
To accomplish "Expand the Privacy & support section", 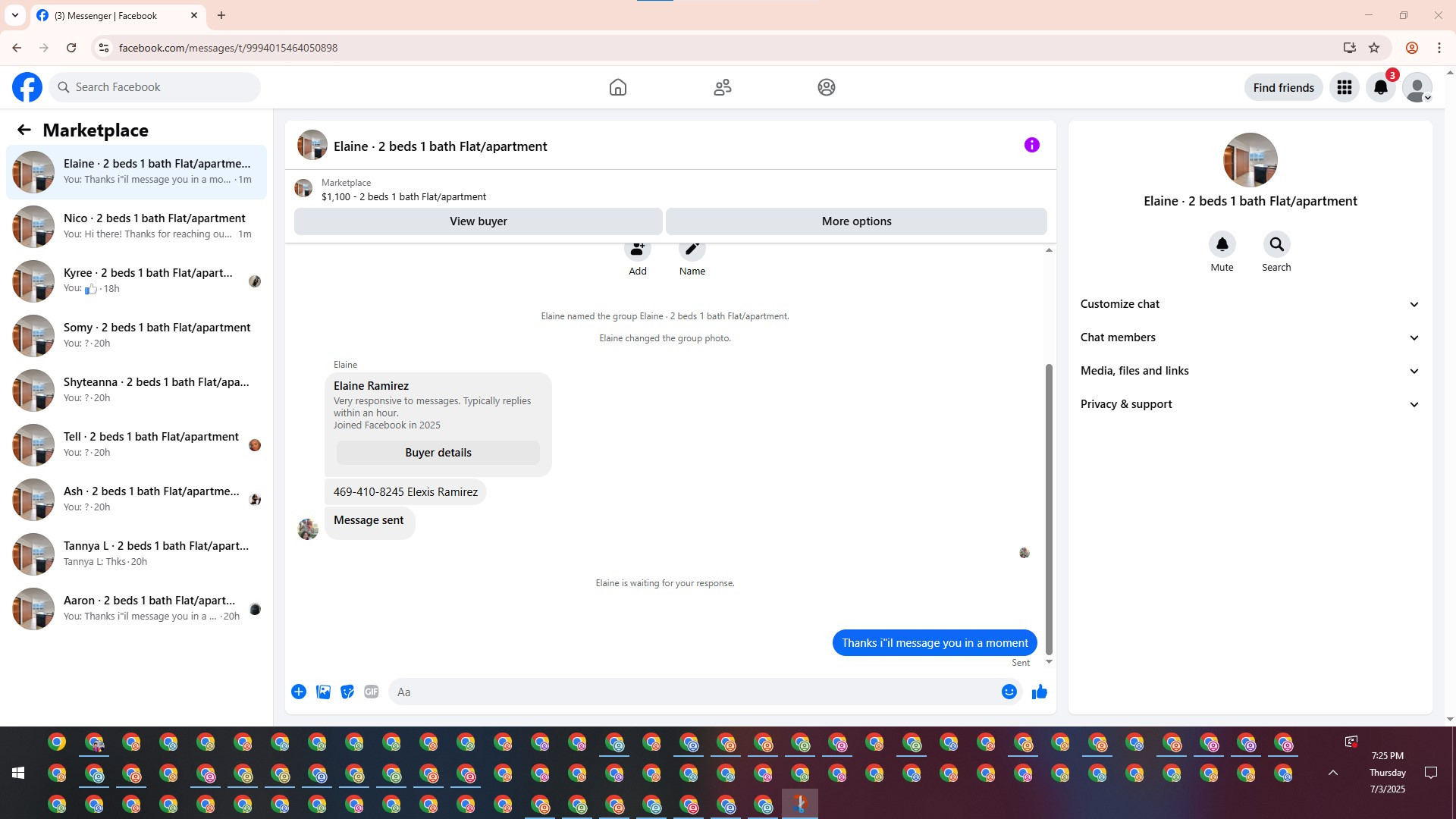I will pyautogui.click(x=1250, y=404).
